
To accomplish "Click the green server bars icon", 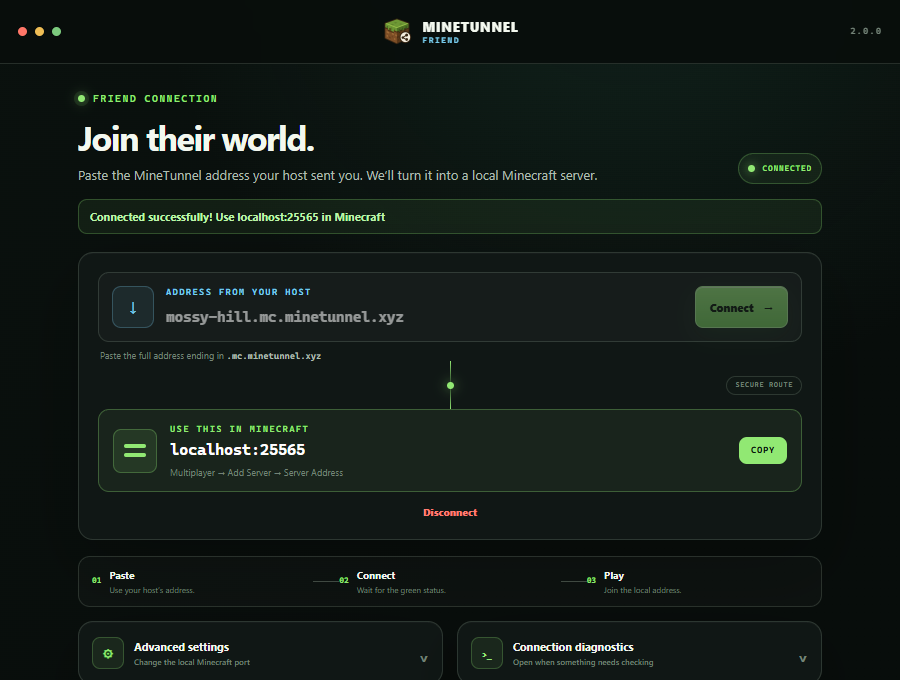I will click(x=135, y=450).
